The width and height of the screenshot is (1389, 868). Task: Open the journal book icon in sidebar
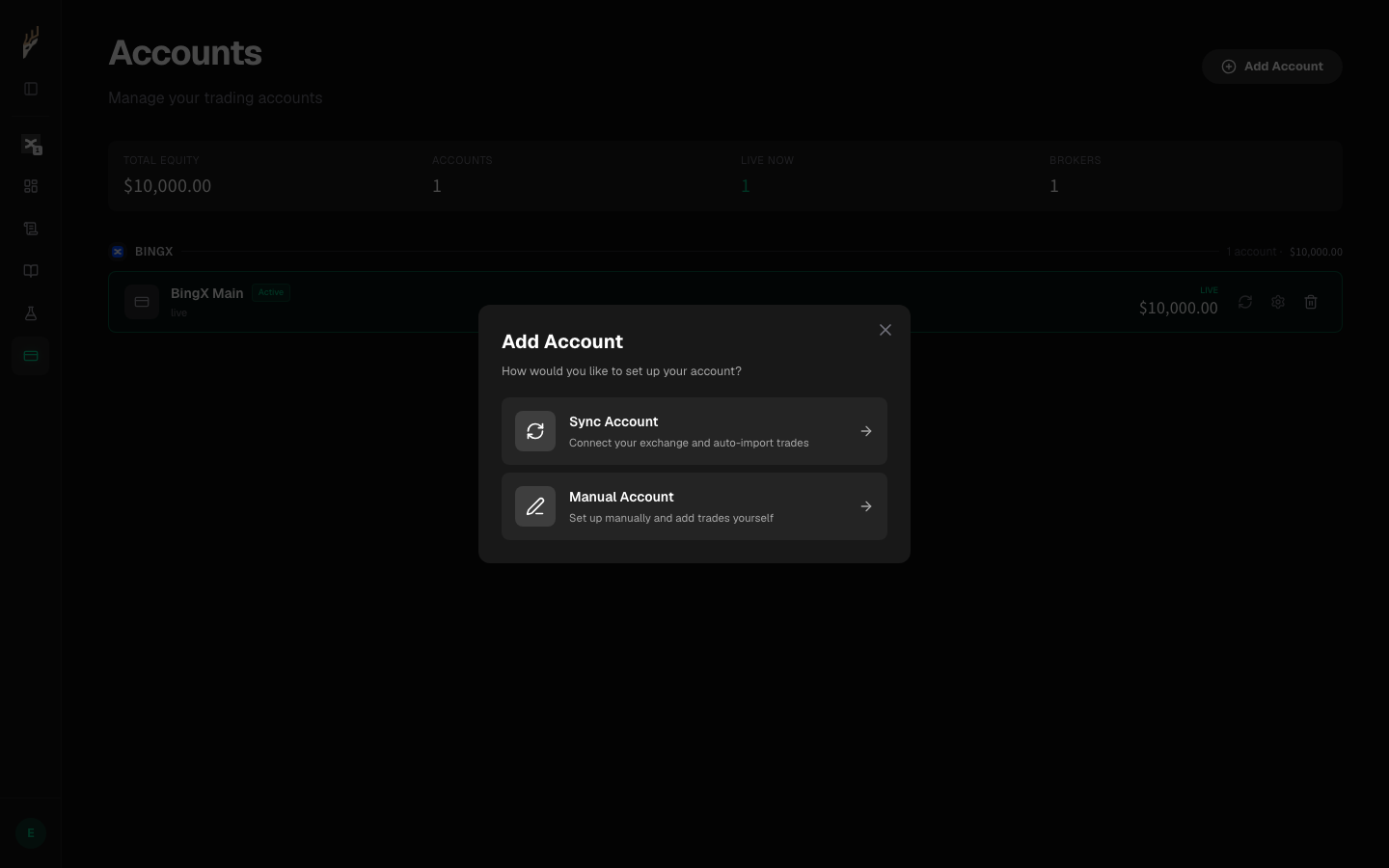tap(31, 271)
